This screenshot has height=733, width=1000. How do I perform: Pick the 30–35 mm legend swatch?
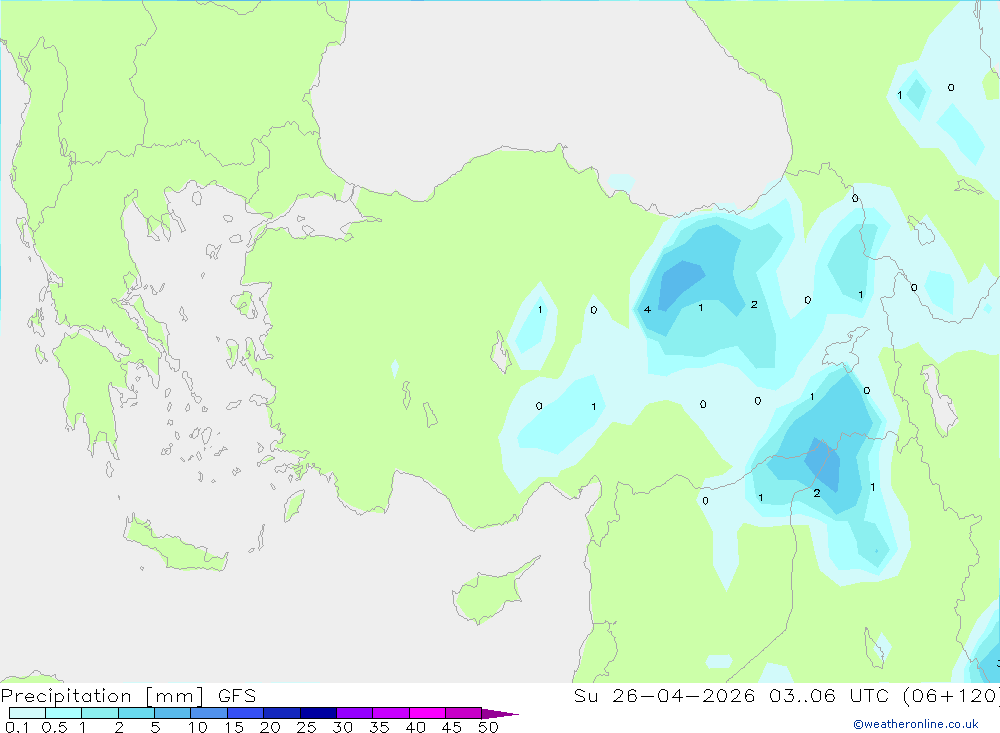(355, 713)
